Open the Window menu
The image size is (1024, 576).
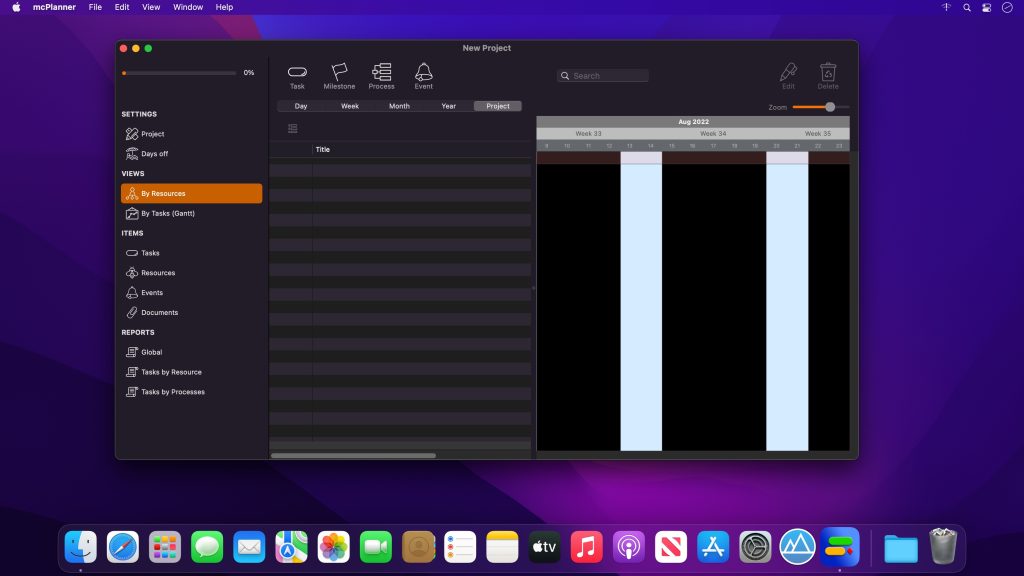(x=188, y=7)
